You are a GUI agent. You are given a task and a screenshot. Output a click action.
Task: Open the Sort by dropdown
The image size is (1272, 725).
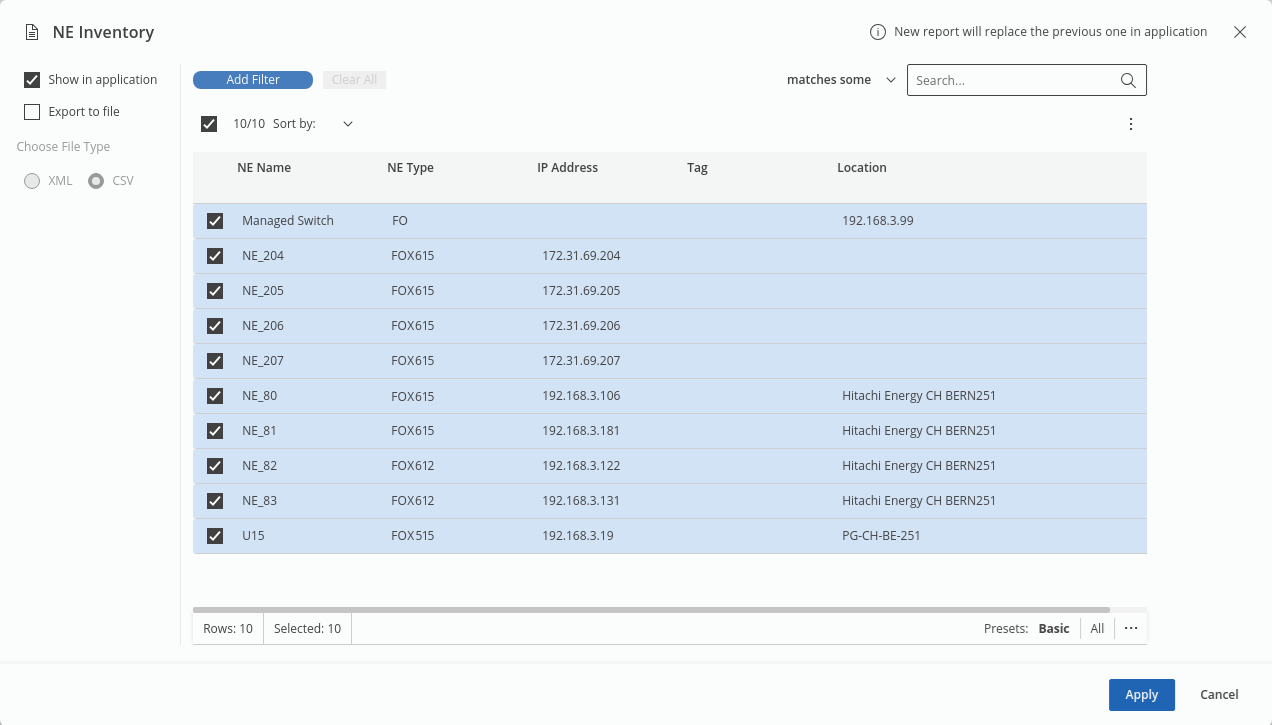(x=347, y=124)
